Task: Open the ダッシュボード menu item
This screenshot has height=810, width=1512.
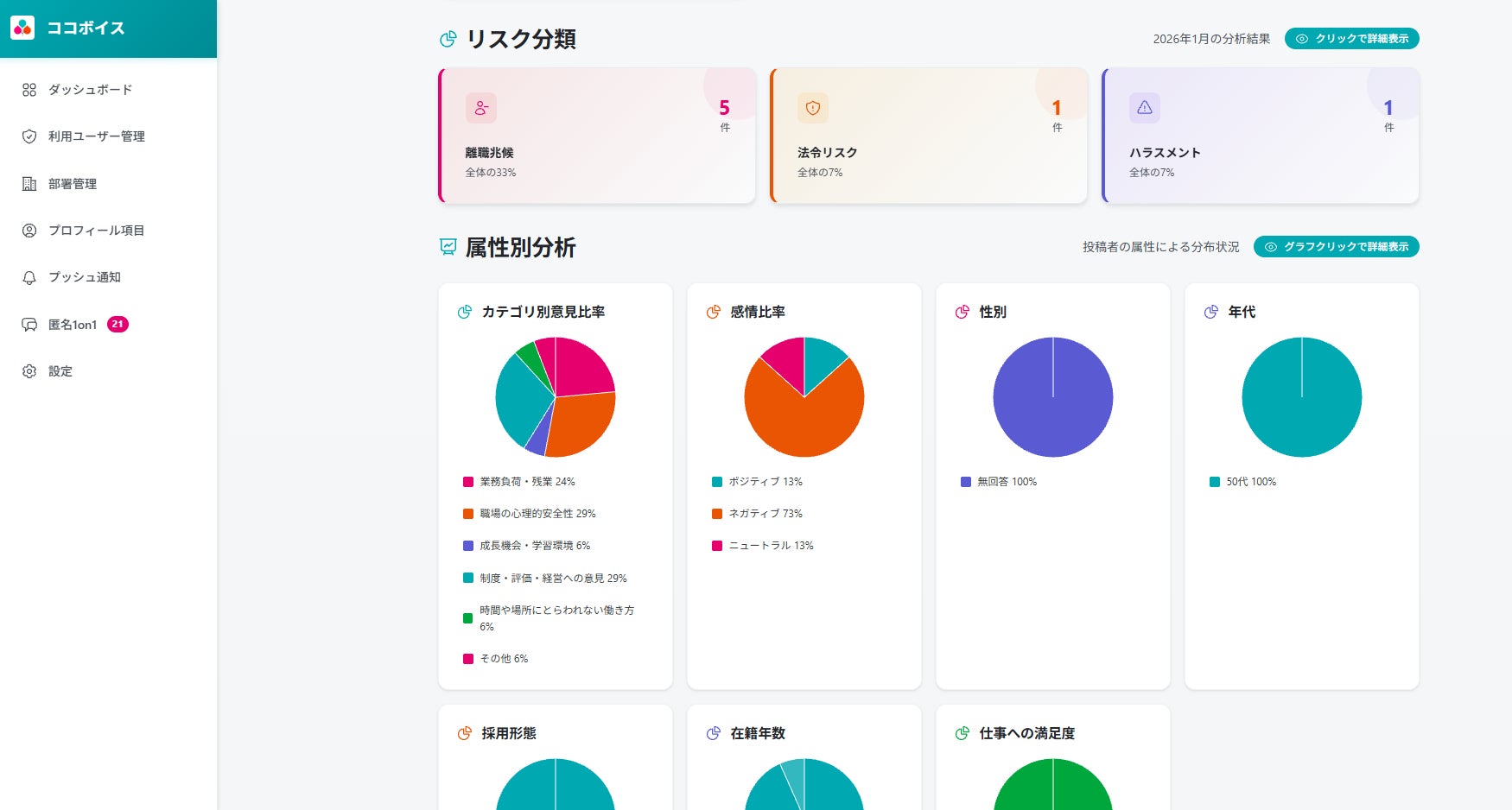Action: (108, 90)
